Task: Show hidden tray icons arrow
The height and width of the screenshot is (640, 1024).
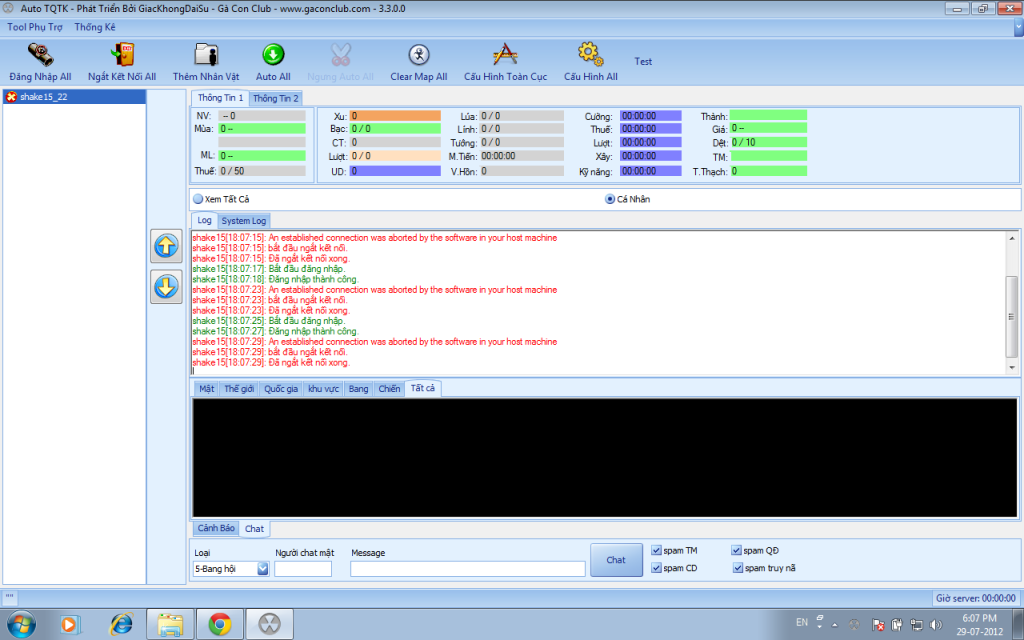Action: click(x=835, y=625)
